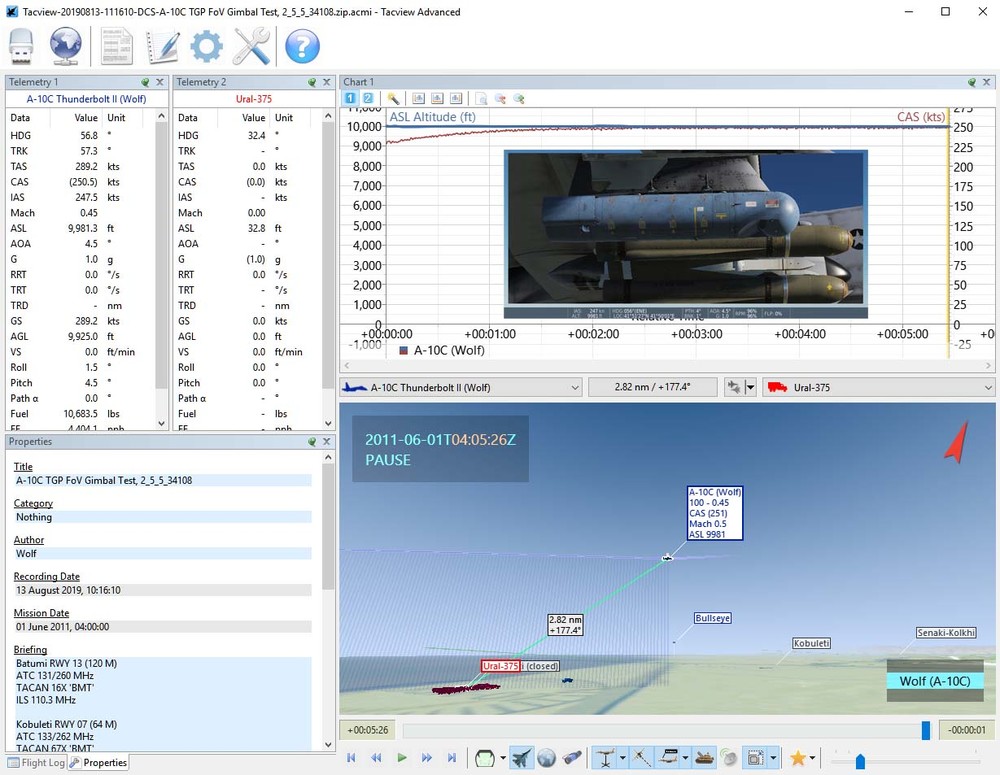Open the blue question mark help icon
The height and width of the screenshot is (775, 1000).
[x=302, y=46]
